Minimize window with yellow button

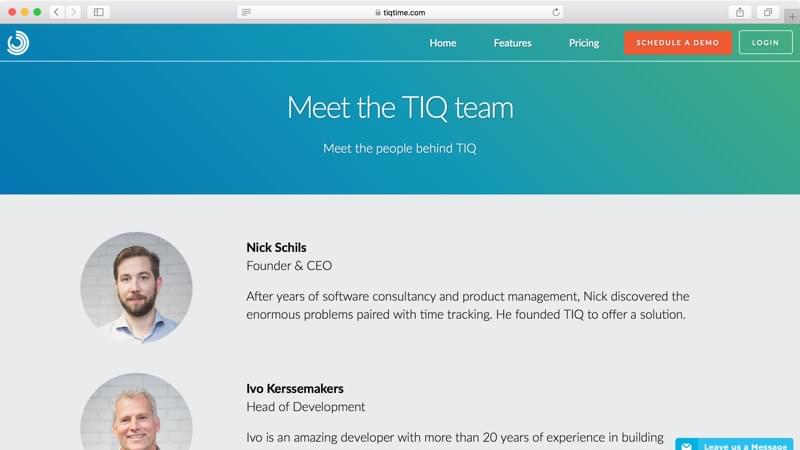pos(24,12)
